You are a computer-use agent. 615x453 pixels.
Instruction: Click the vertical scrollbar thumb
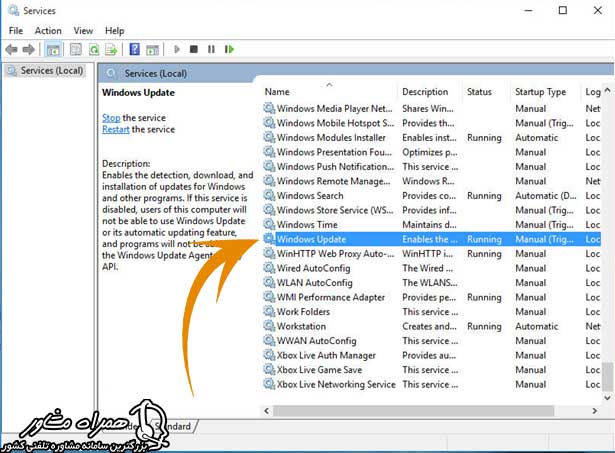click(607, 377)
